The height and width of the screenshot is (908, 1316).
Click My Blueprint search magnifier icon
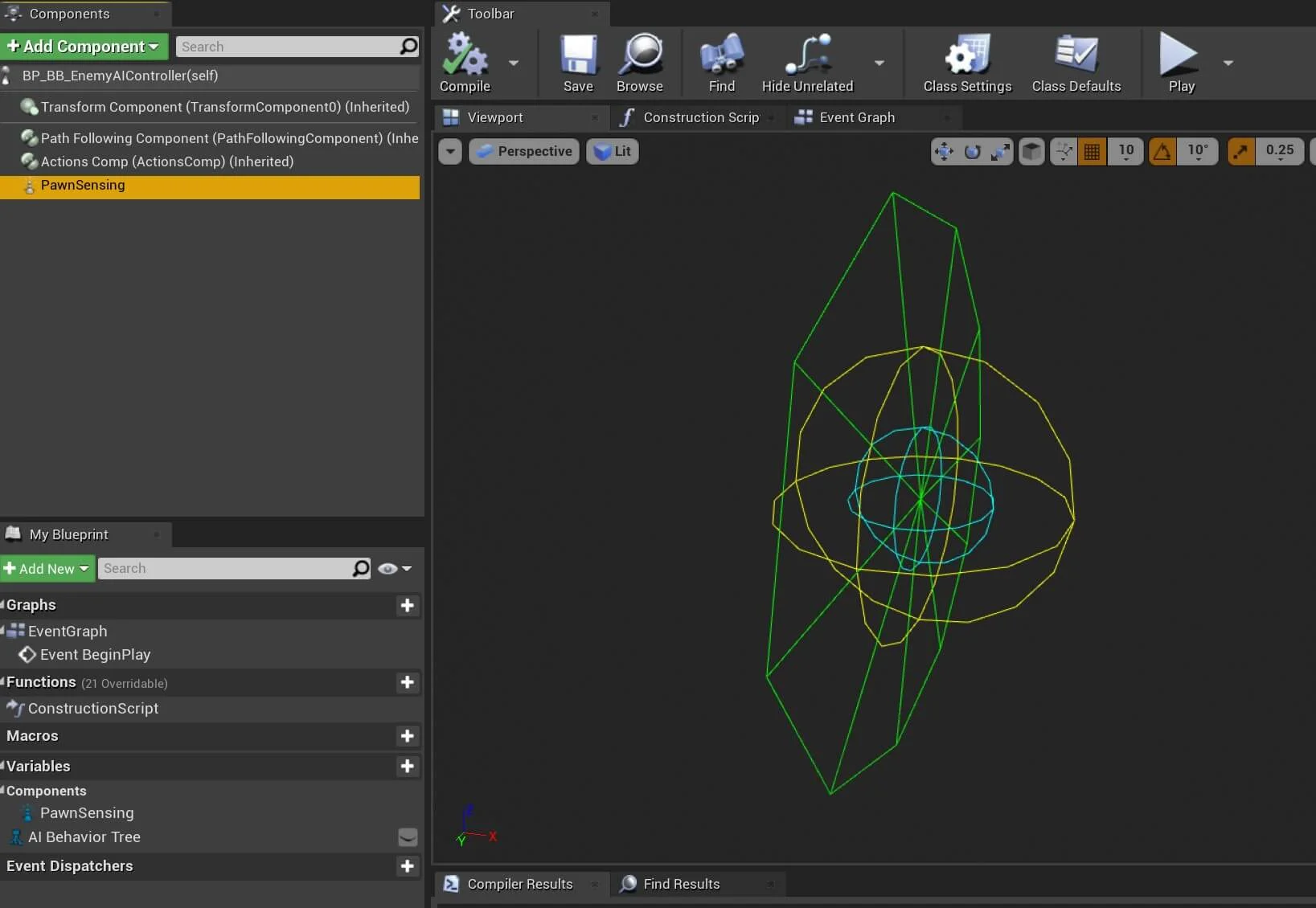coord(362,569)
